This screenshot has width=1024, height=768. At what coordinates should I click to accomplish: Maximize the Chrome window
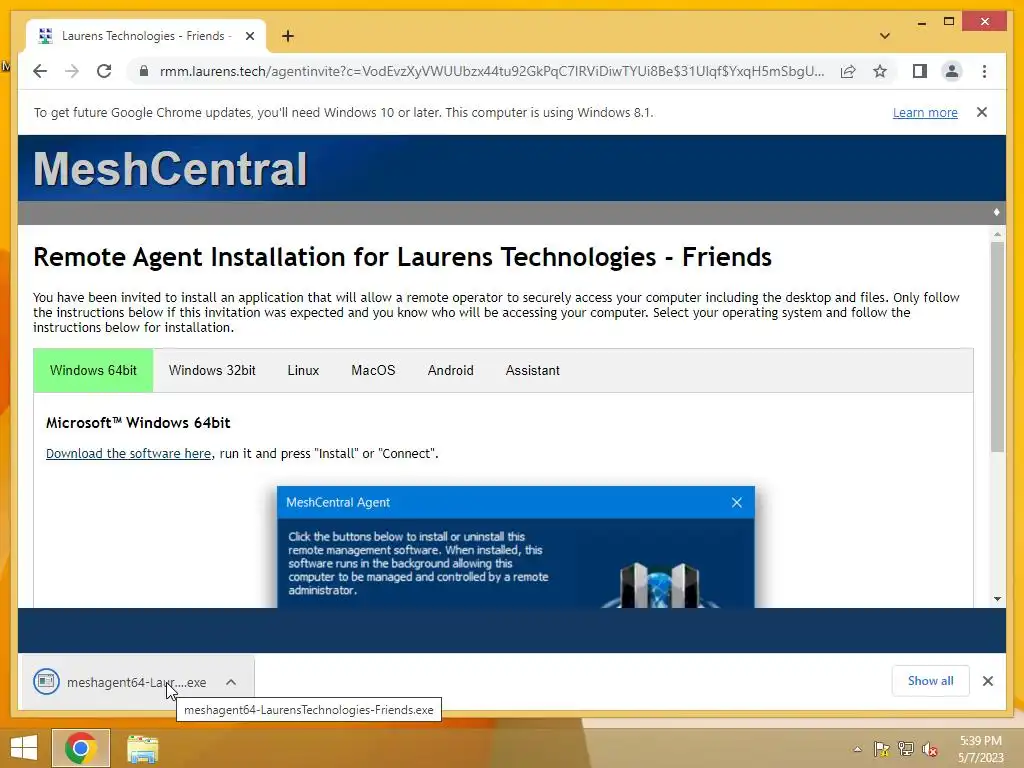pyautogui.click(x=949, y=22)
